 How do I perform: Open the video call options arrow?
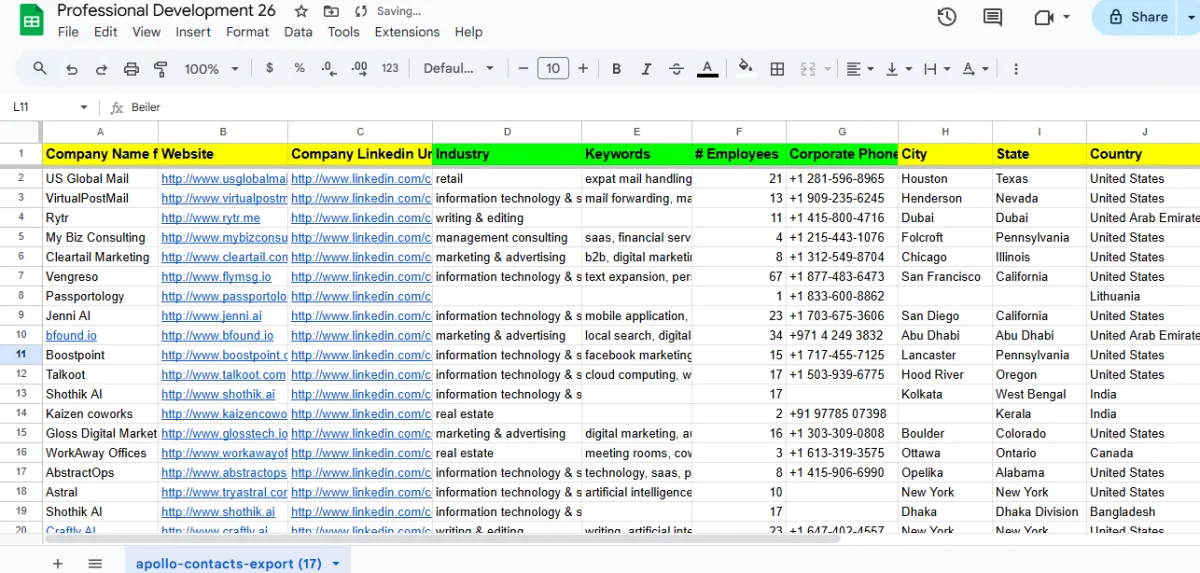point(1067,17)
